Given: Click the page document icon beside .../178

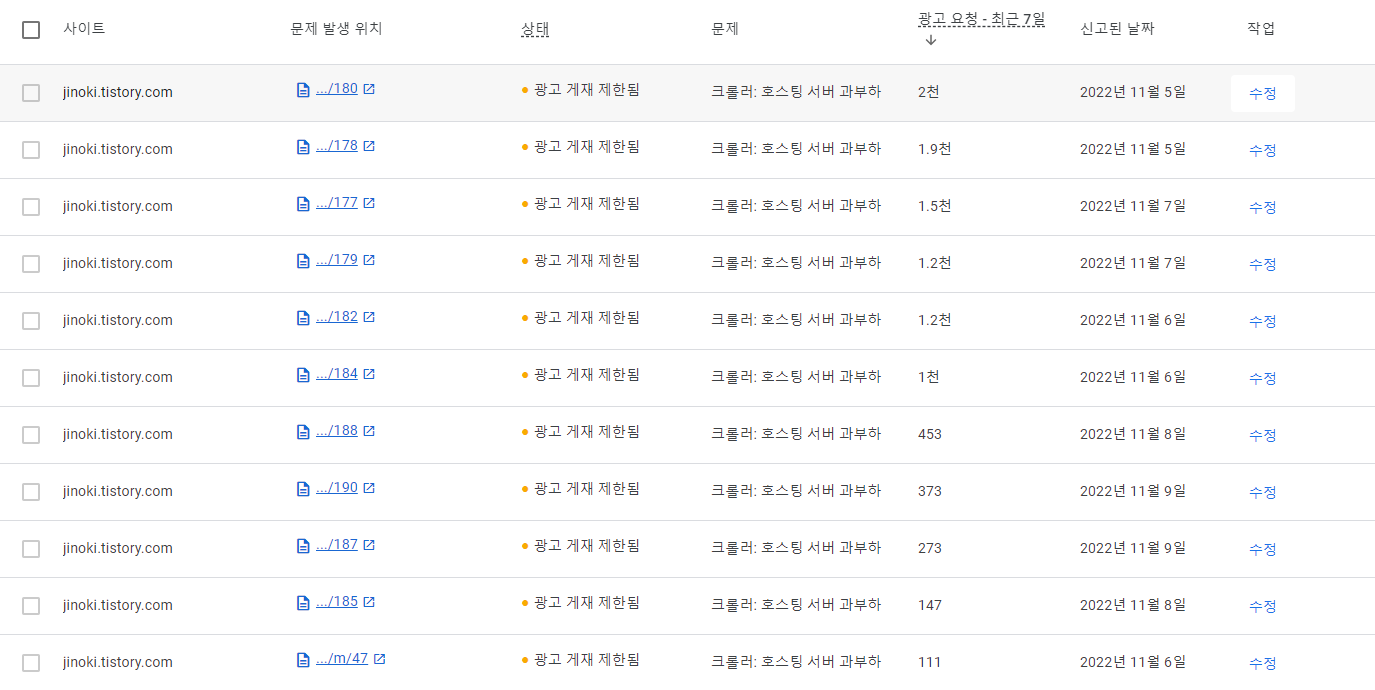Looking at the screenshot, I should tap(303, 147).
